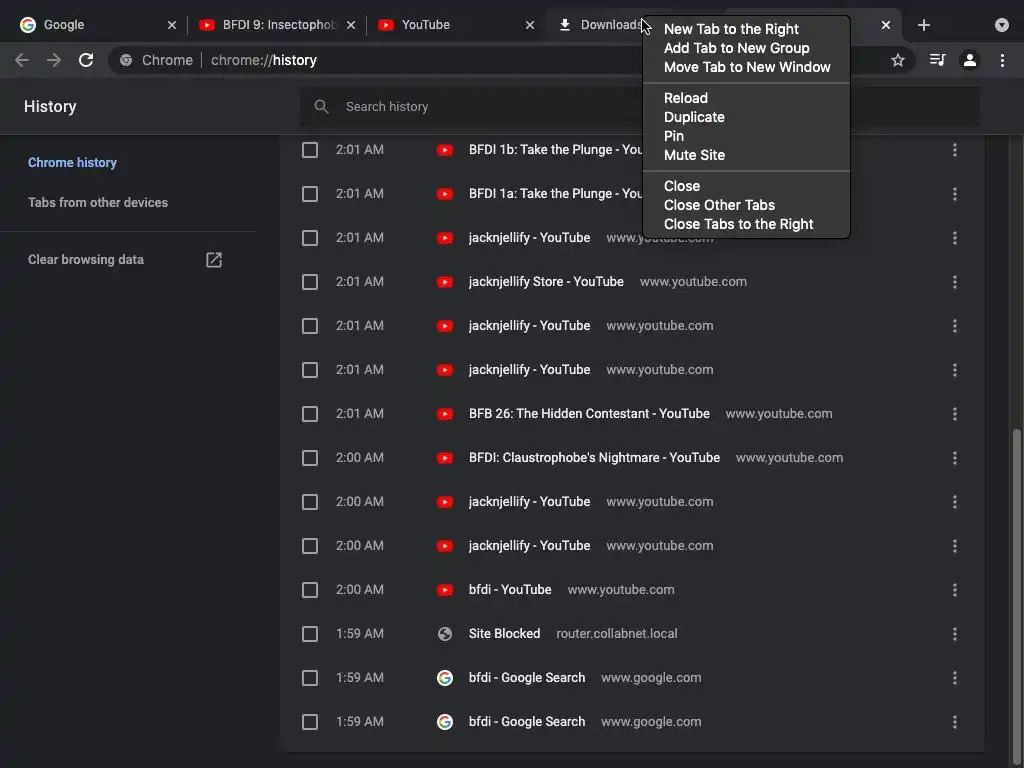Go back using the back arrow
1024x768 pixels.
tap(22, 60)
